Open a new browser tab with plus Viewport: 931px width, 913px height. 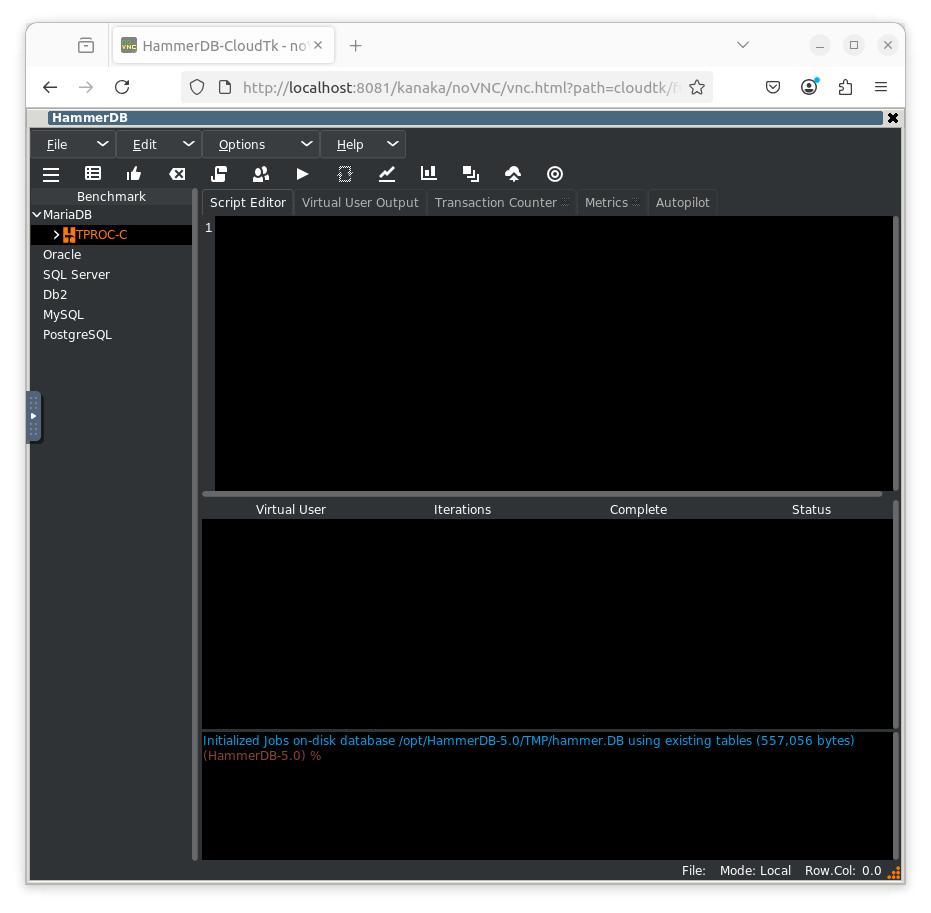tap(355, 46)
